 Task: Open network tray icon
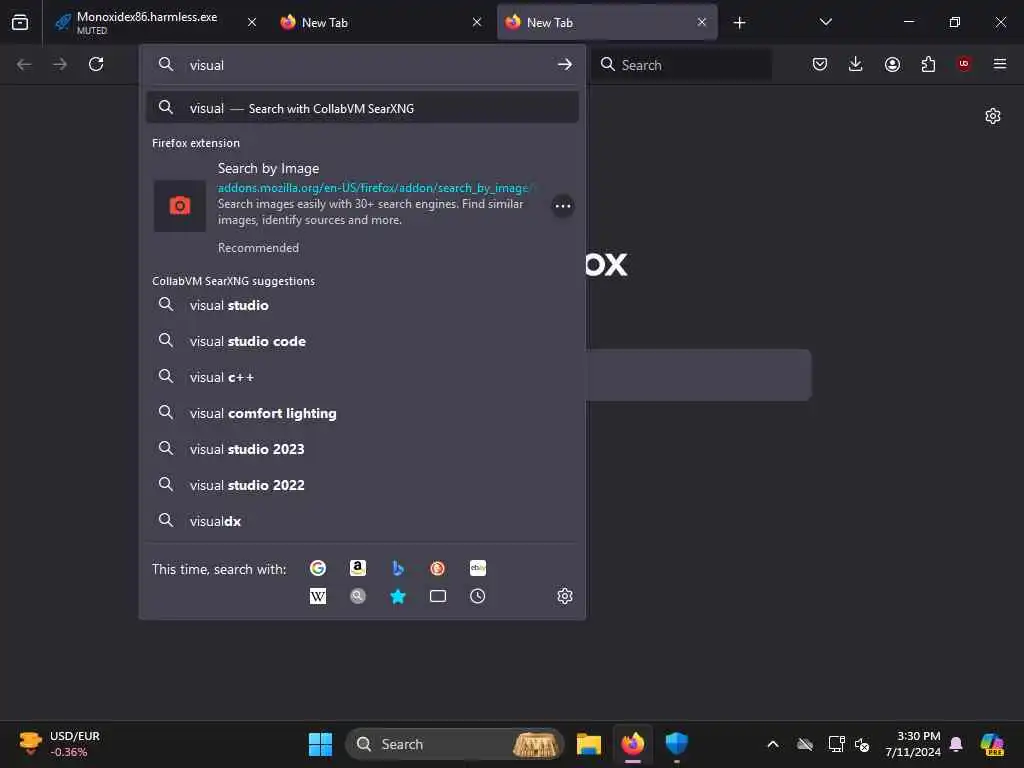coord(836,744)
